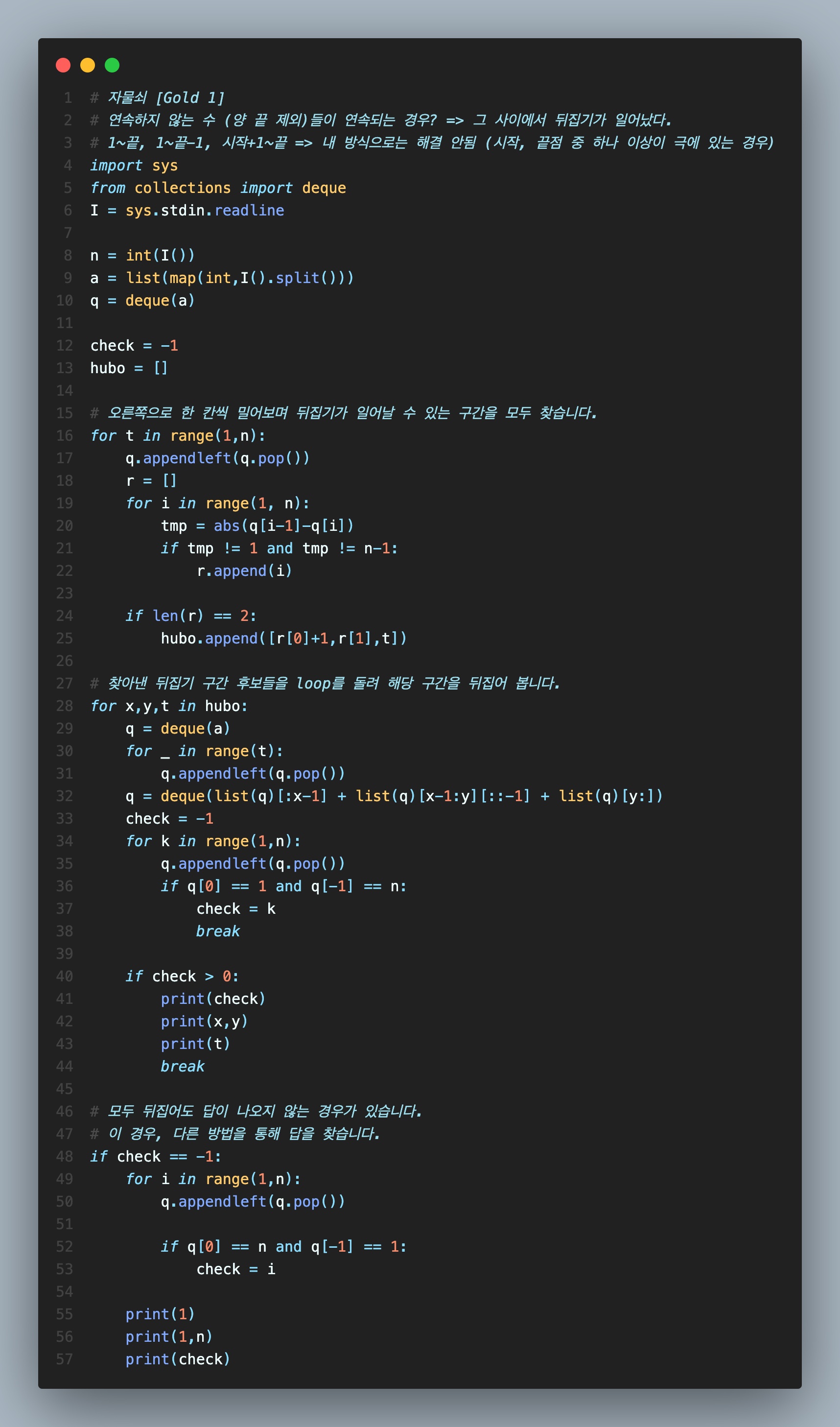Click 'hubo.append([r[0]+1,r[1],t])' line
The height and width of the screenshot is (1427, 840).
coord(284,639)
